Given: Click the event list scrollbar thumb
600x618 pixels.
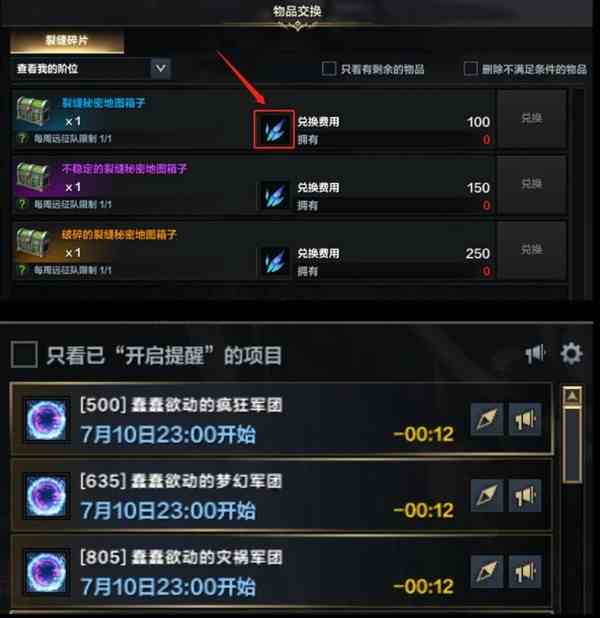Looking at the screenshot, I should [572, 445].
